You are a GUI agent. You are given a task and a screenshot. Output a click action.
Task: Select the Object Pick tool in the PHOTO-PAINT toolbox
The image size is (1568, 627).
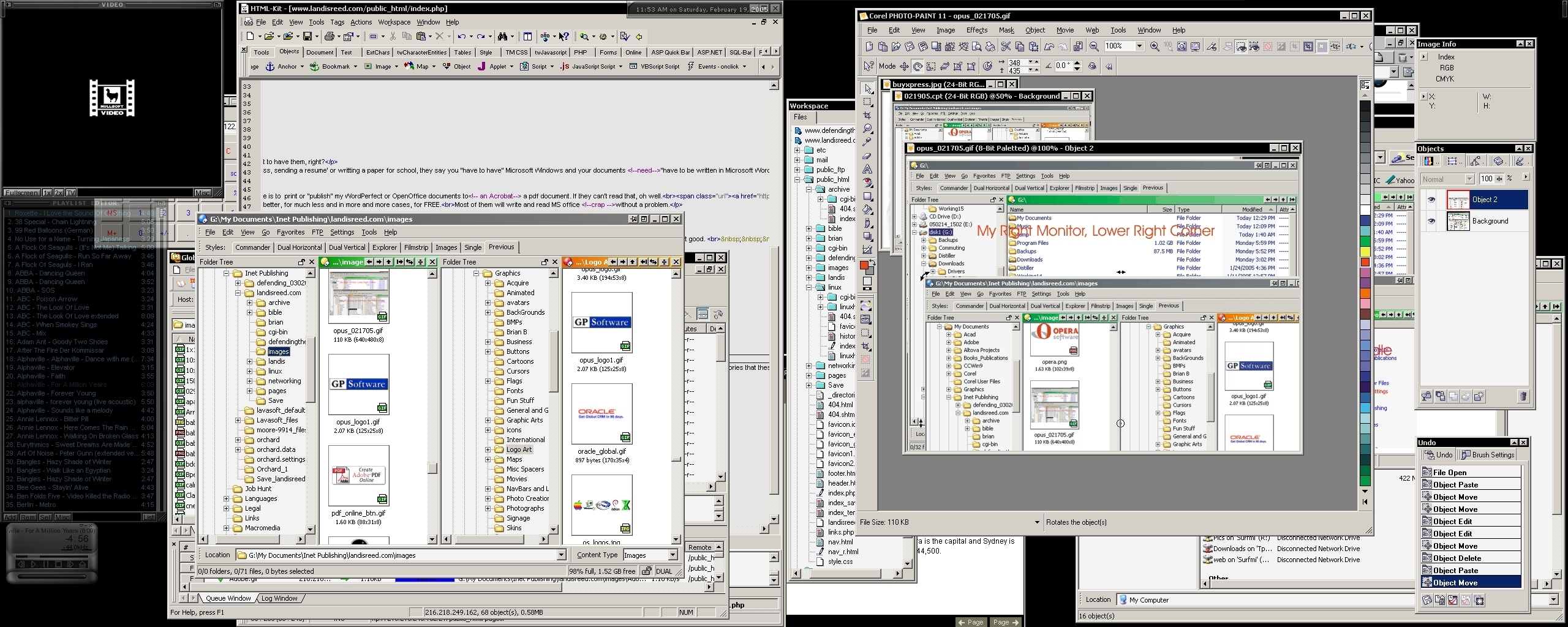pos(868,89)
